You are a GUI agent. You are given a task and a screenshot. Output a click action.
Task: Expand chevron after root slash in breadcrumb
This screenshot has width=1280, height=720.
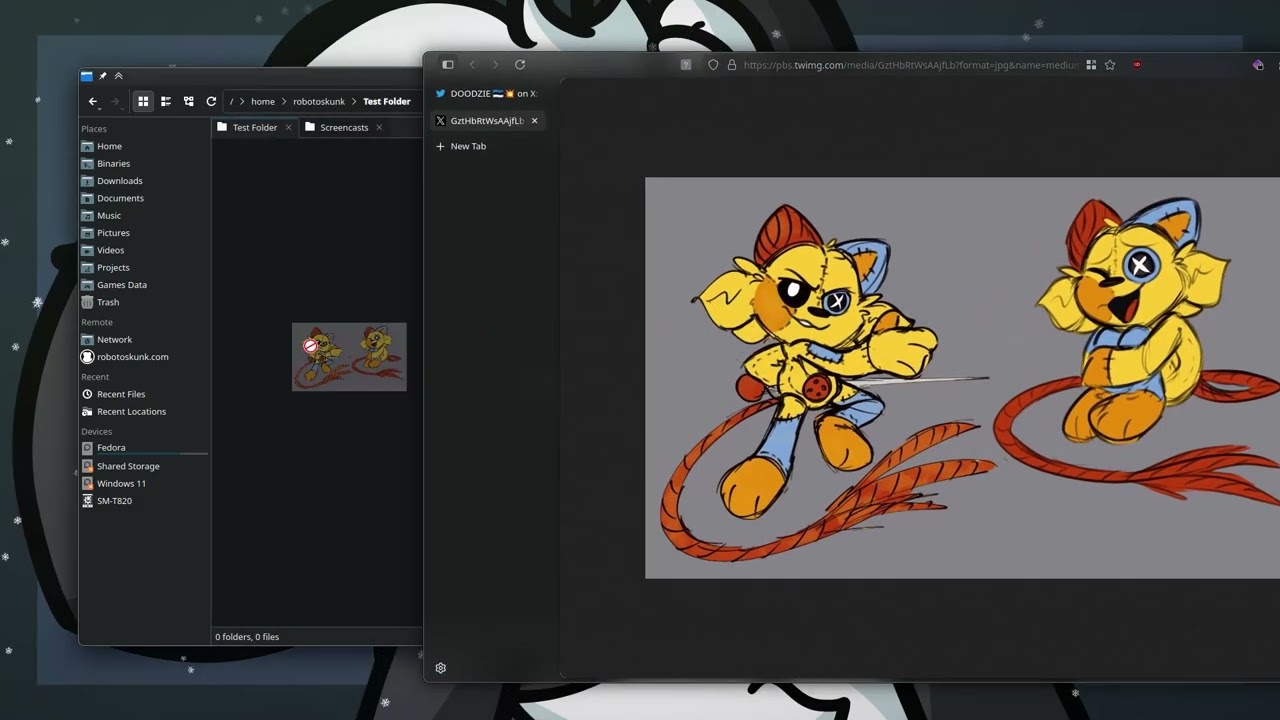242,101
